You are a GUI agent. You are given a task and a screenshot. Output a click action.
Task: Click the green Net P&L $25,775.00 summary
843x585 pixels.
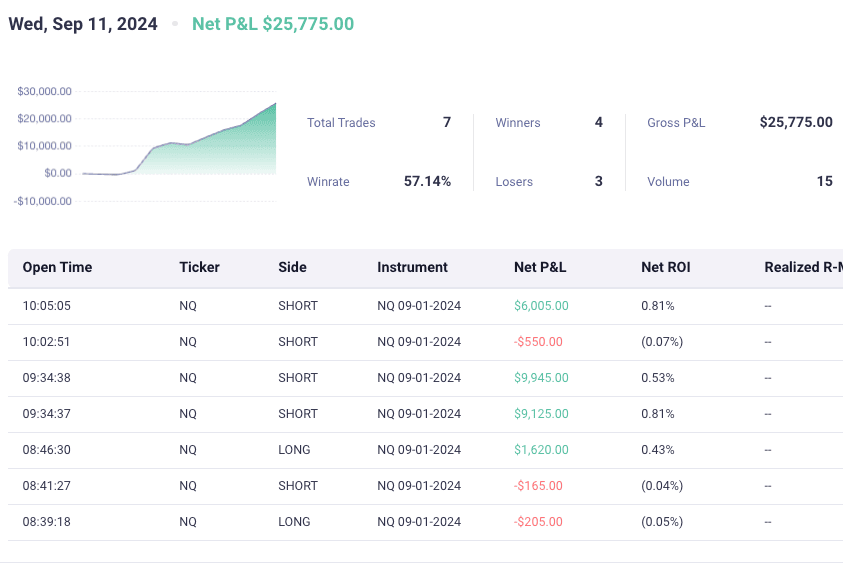[272, 24]
